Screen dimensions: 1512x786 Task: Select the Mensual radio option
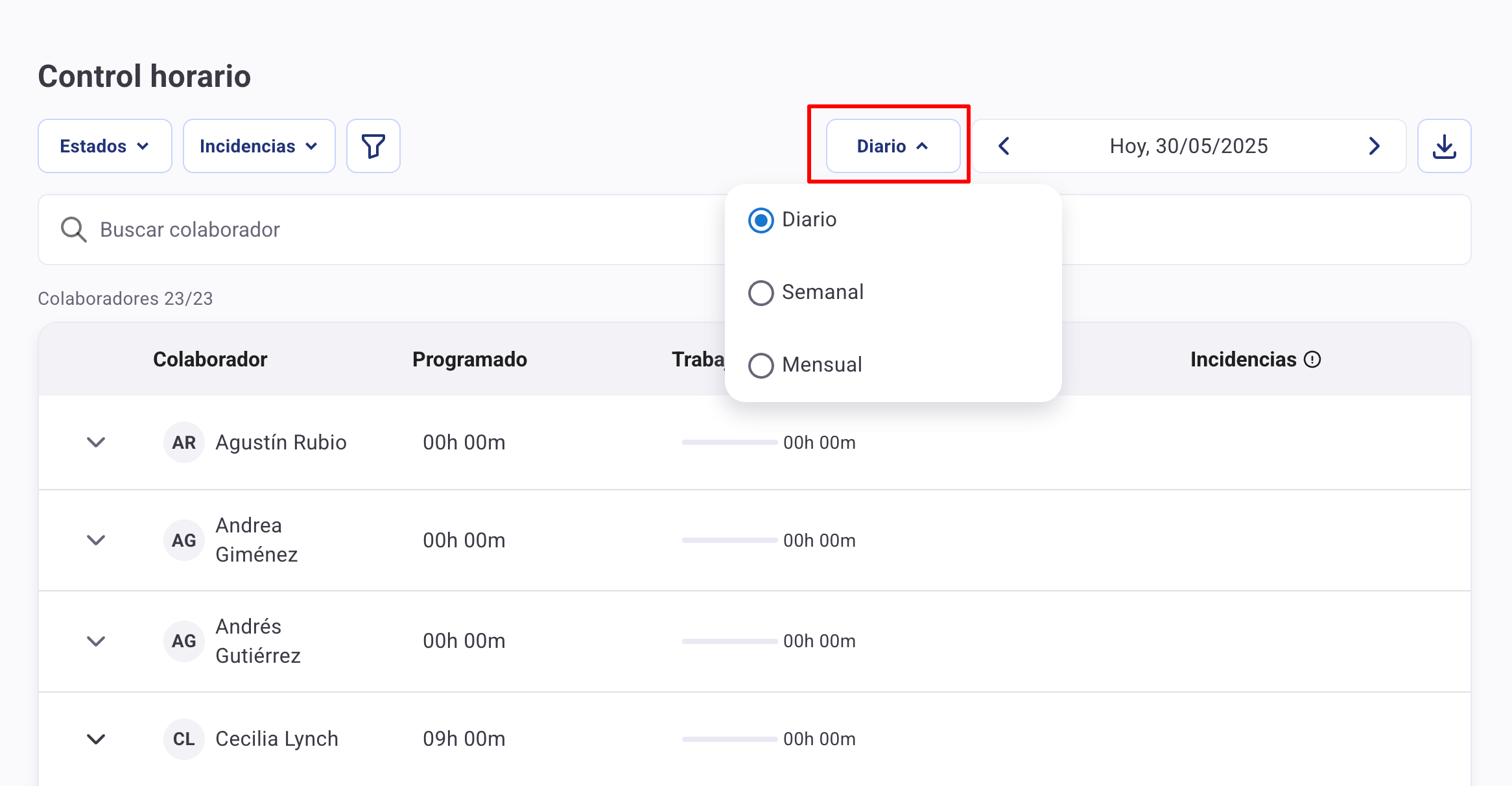tap(761, 365)
